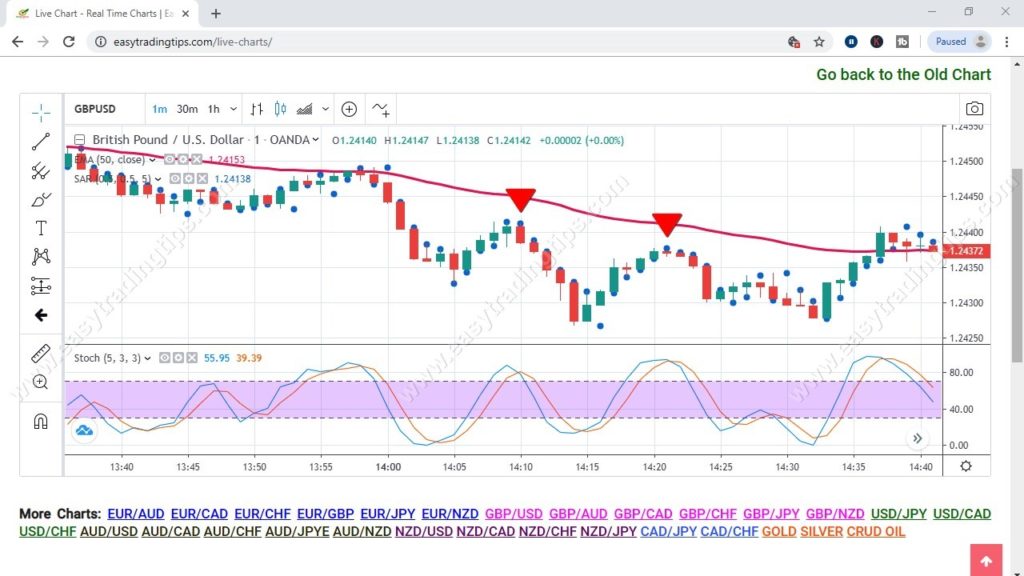Select the Crosshair cursor tool
Viewport: 1024px width, 576px height.
40,113
